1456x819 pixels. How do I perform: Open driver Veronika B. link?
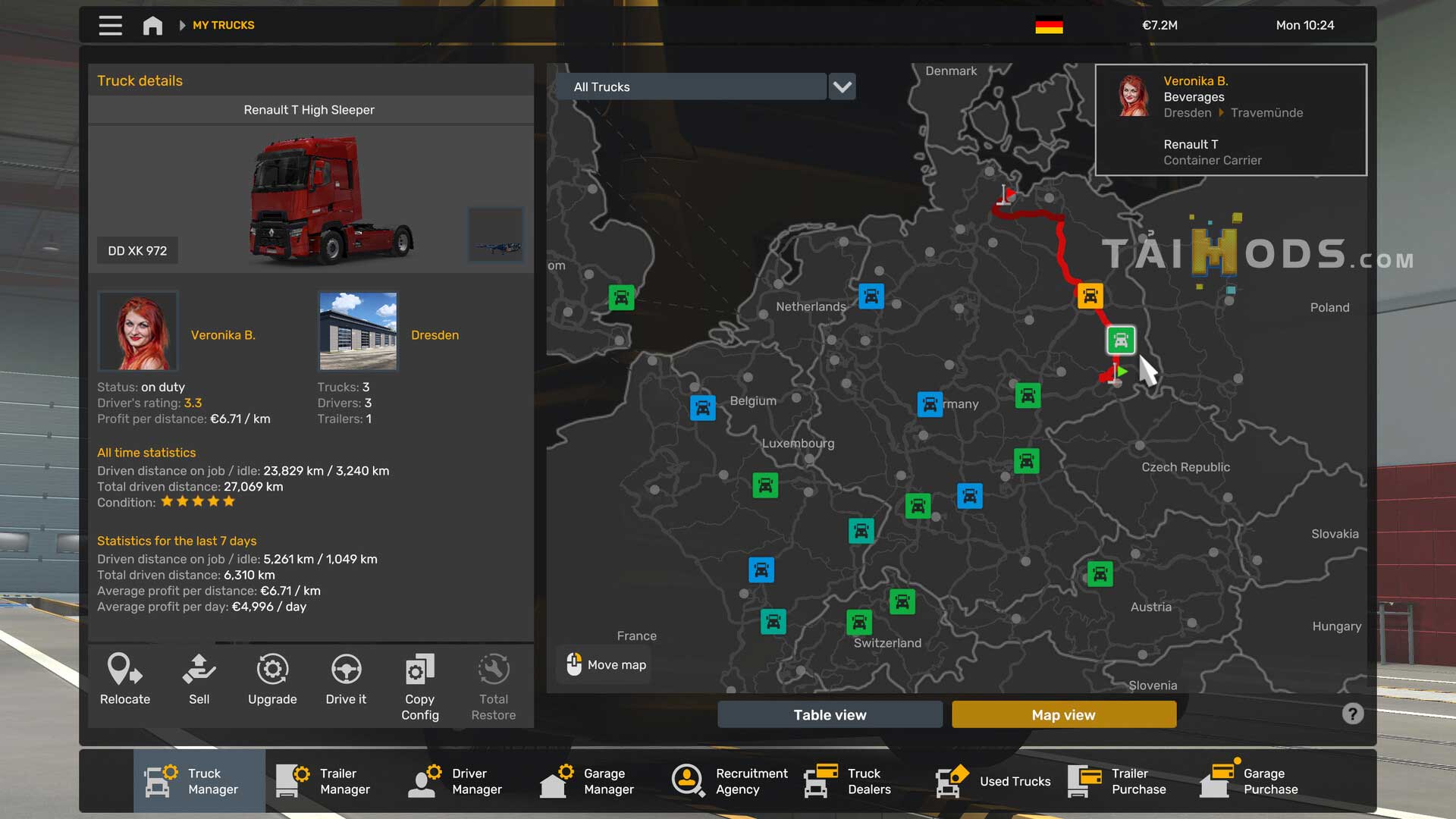pyautogui.click(x=223, y=334)
